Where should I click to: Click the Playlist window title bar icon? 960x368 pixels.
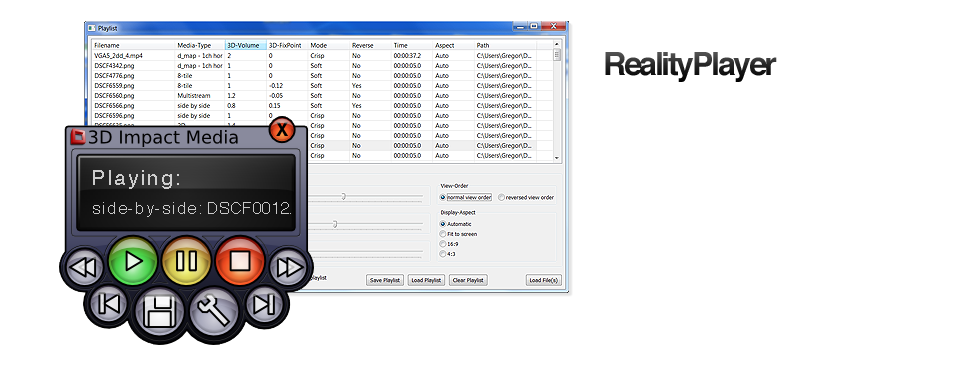(92, 28)
